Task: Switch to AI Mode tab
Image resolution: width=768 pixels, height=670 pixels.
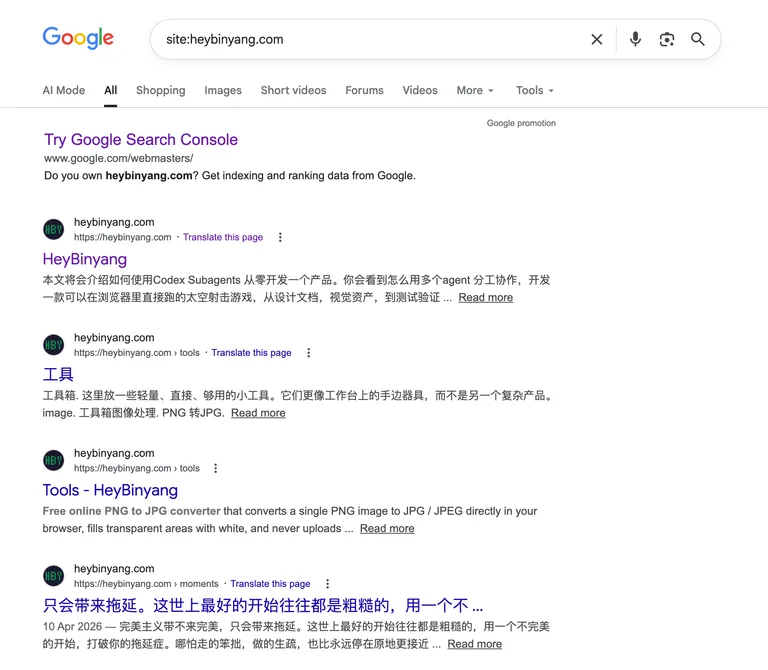Action: [64, 90]
